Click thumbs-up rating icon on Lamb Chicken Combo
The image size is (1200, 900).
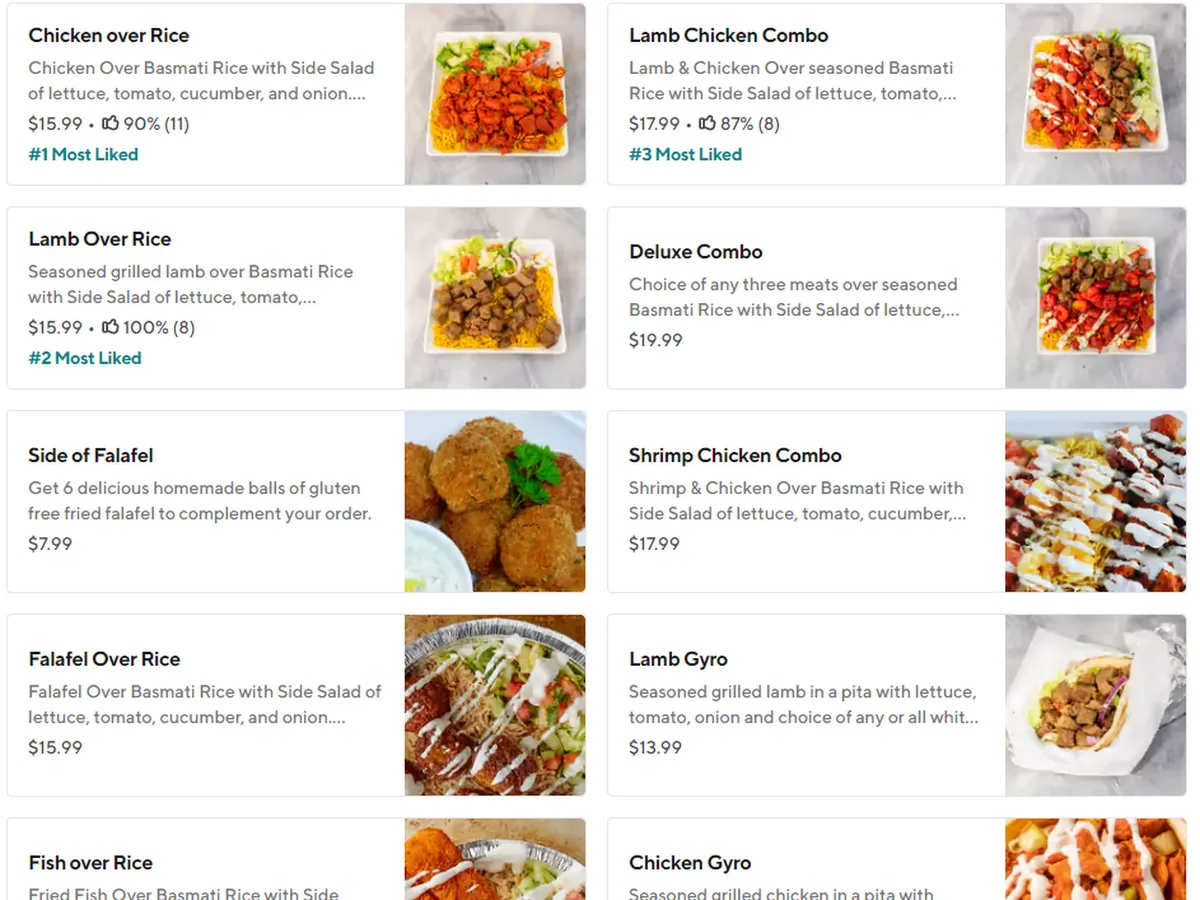(707, 123)
